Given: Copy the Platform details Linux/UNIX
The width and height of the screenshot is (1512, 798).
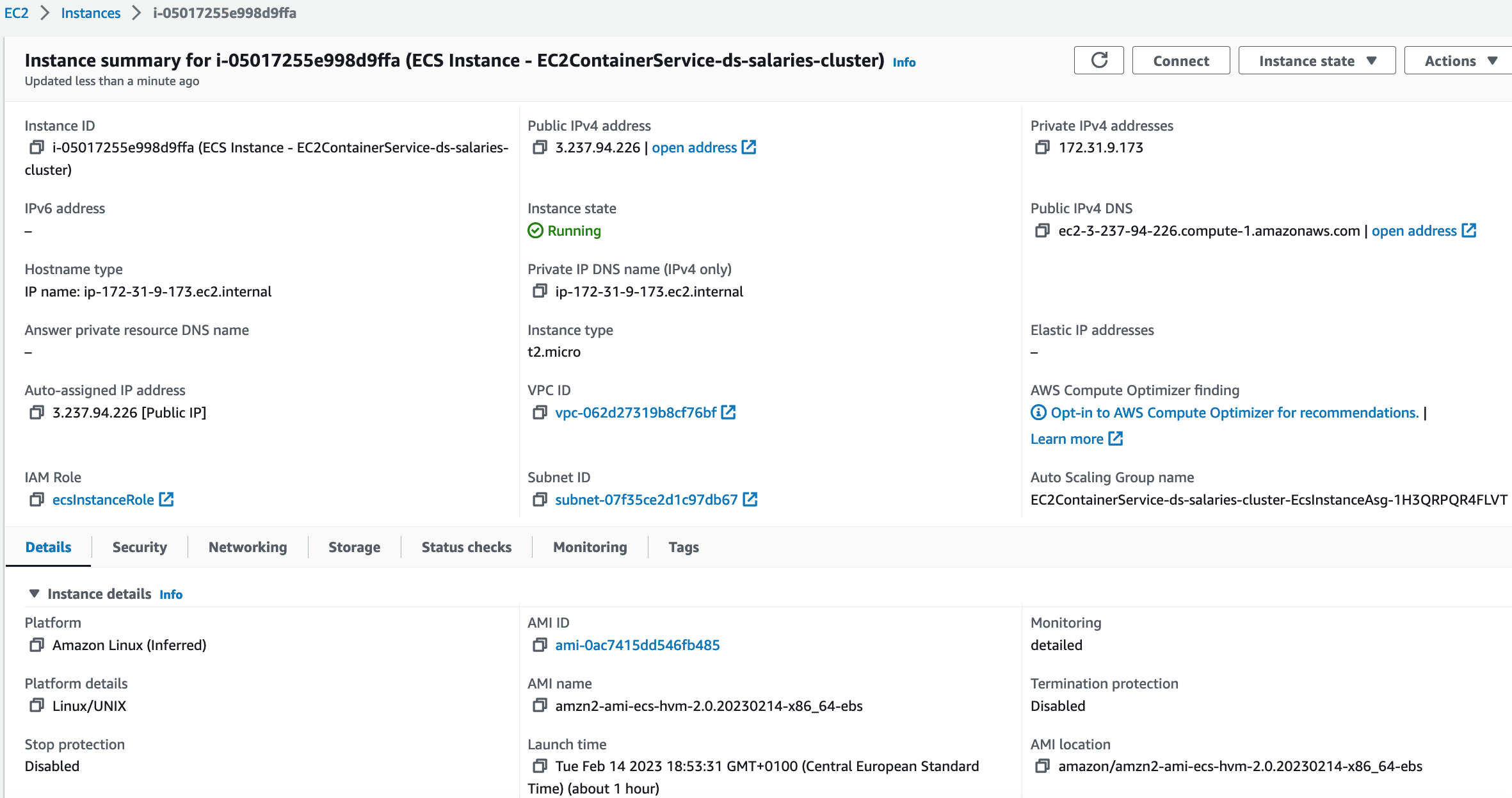Looking at the screenshot, I should click(x=36, y=706).
